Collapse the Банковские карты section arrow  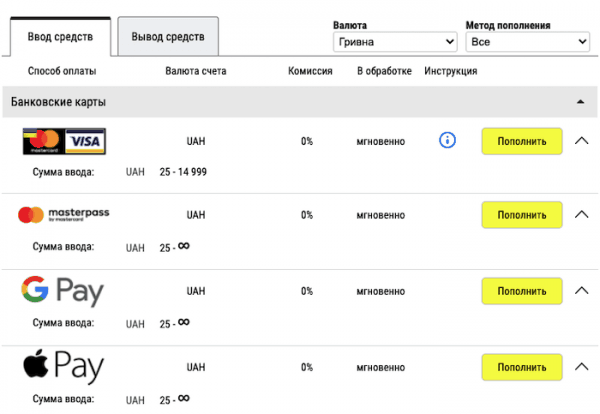click(579, 102)
